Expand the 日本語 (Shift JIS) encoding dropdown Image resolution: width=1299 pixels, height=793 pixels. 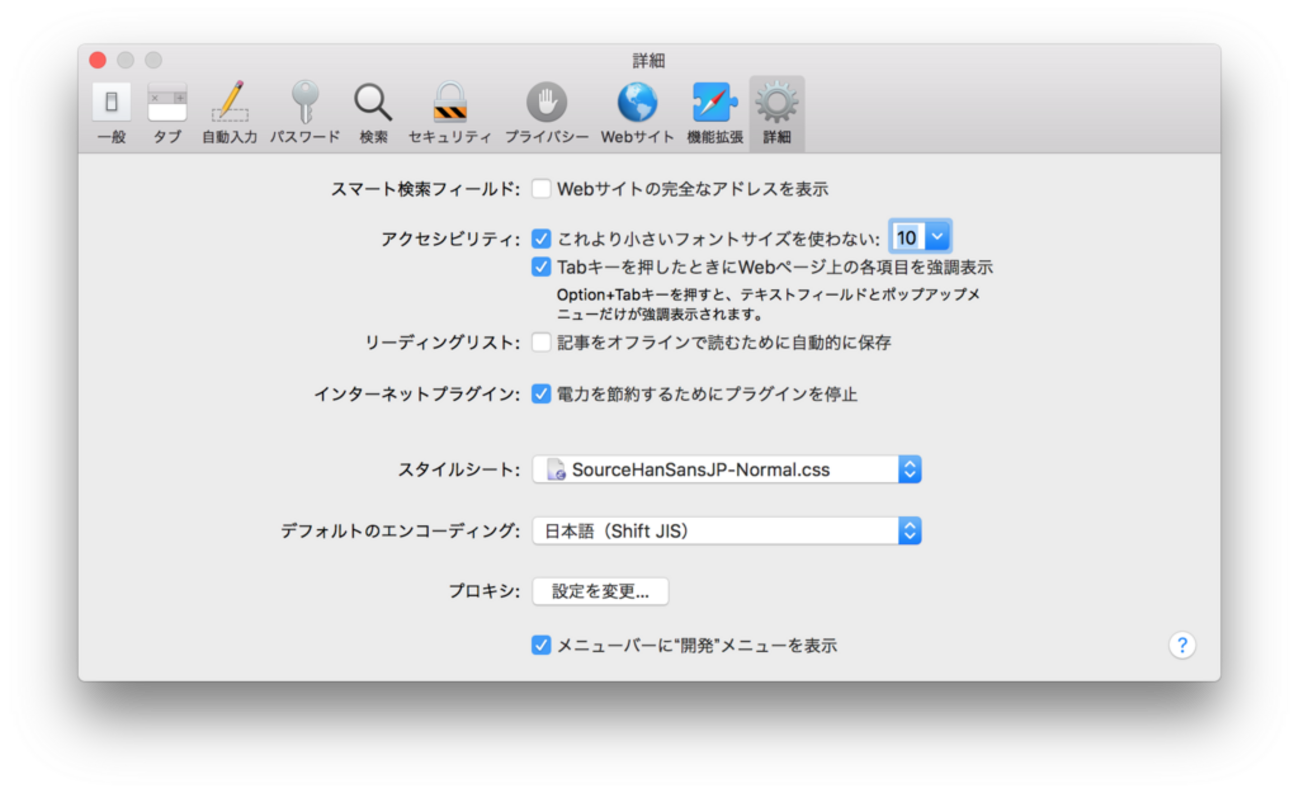pos(726,531)
